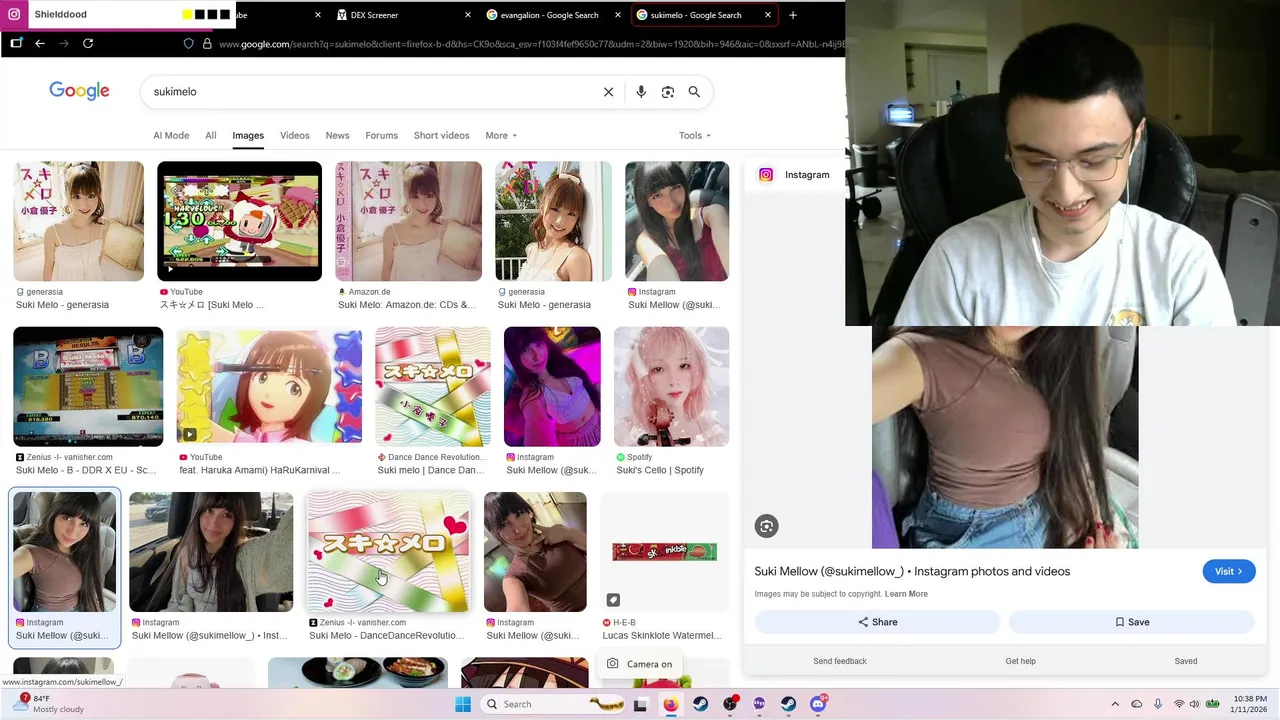Click the magnifying glass search icon
Viewport: 1280px width, 720px height.
tap(694, 92)
